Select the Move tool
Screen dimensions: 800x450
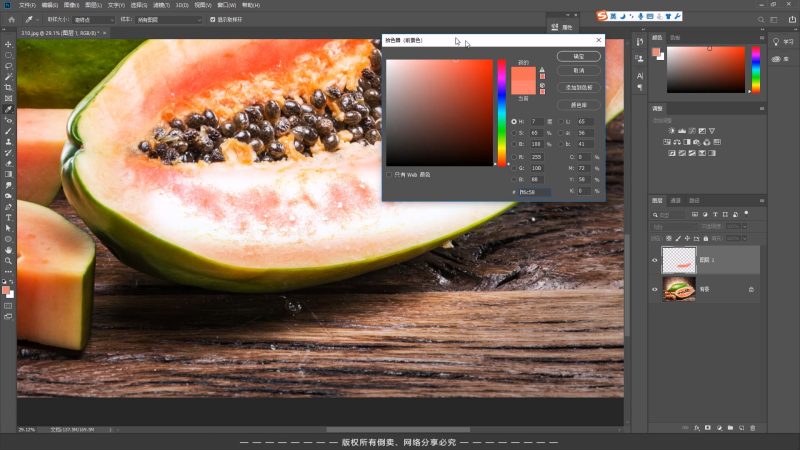(x=9, y=45)
